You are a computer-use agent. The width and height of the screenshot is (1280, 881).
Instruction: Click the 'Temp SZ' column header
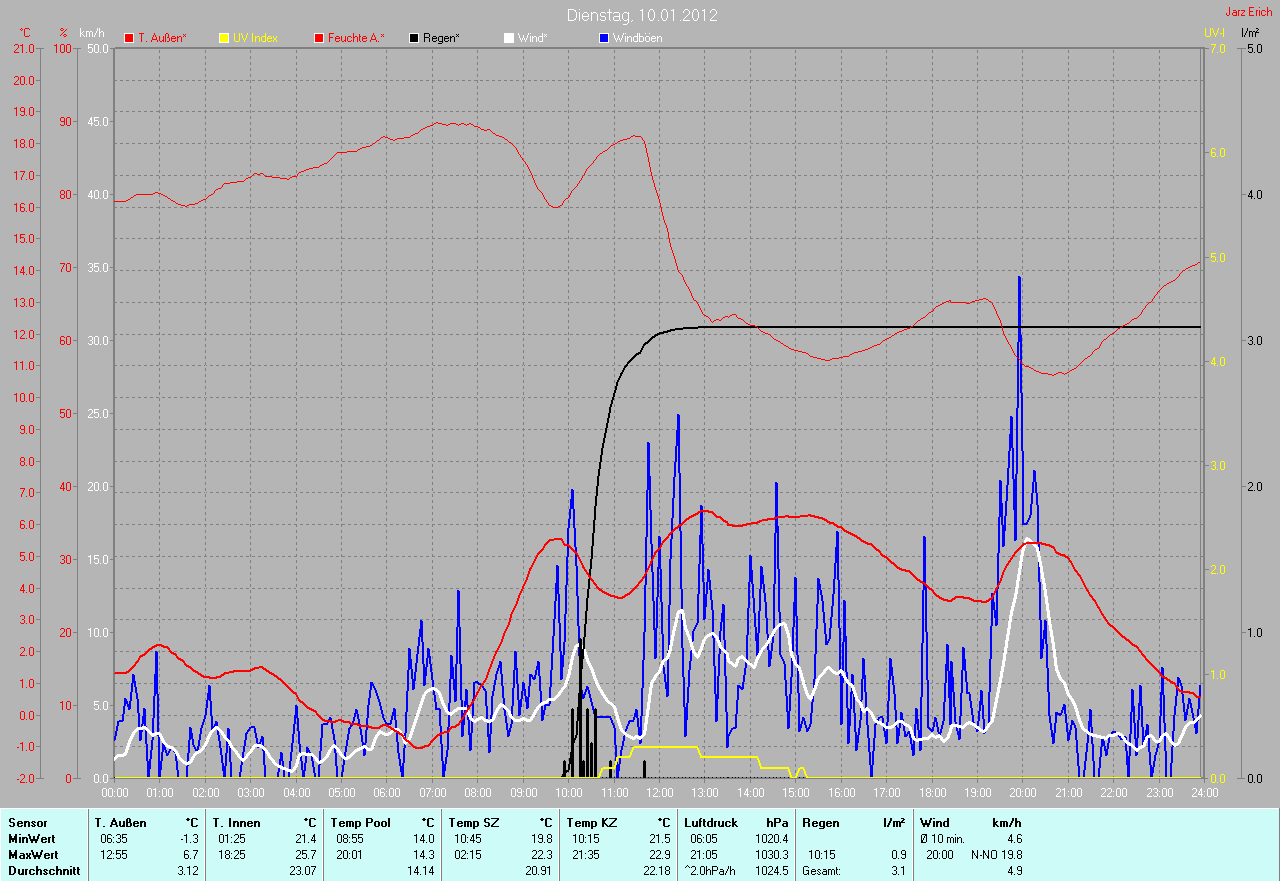pos(473,823)
